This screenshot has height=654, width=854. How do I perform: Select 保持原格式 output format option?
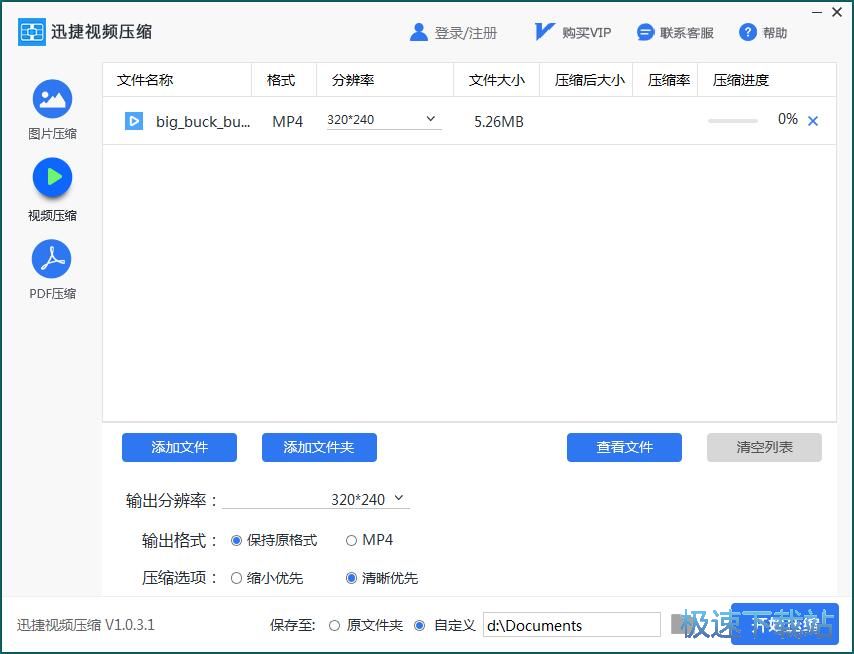pos(237,540)
